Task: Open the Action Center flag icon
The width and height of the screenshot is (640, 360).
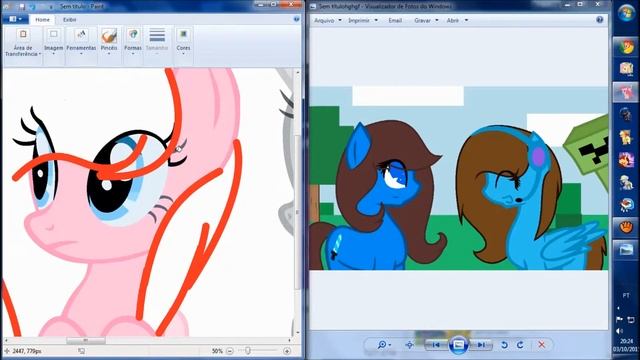Action: (619, 319)
